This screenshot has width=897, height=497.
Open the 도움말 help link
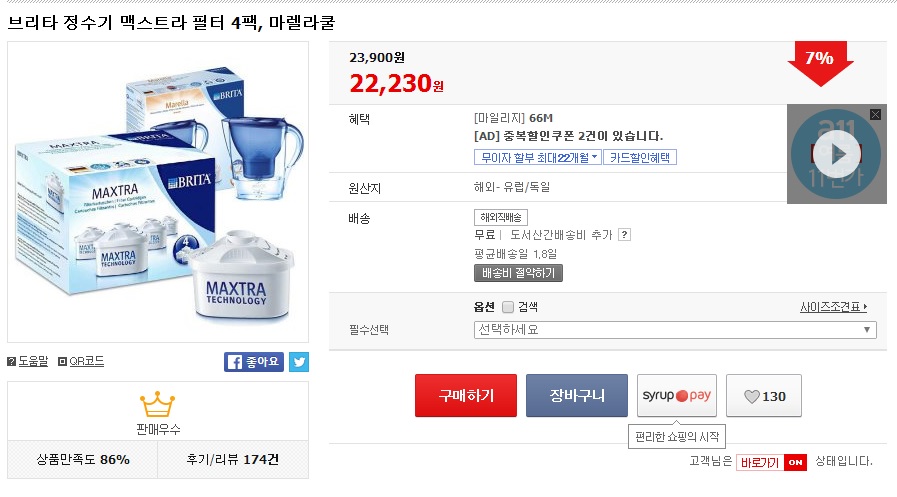pos(28,361)
